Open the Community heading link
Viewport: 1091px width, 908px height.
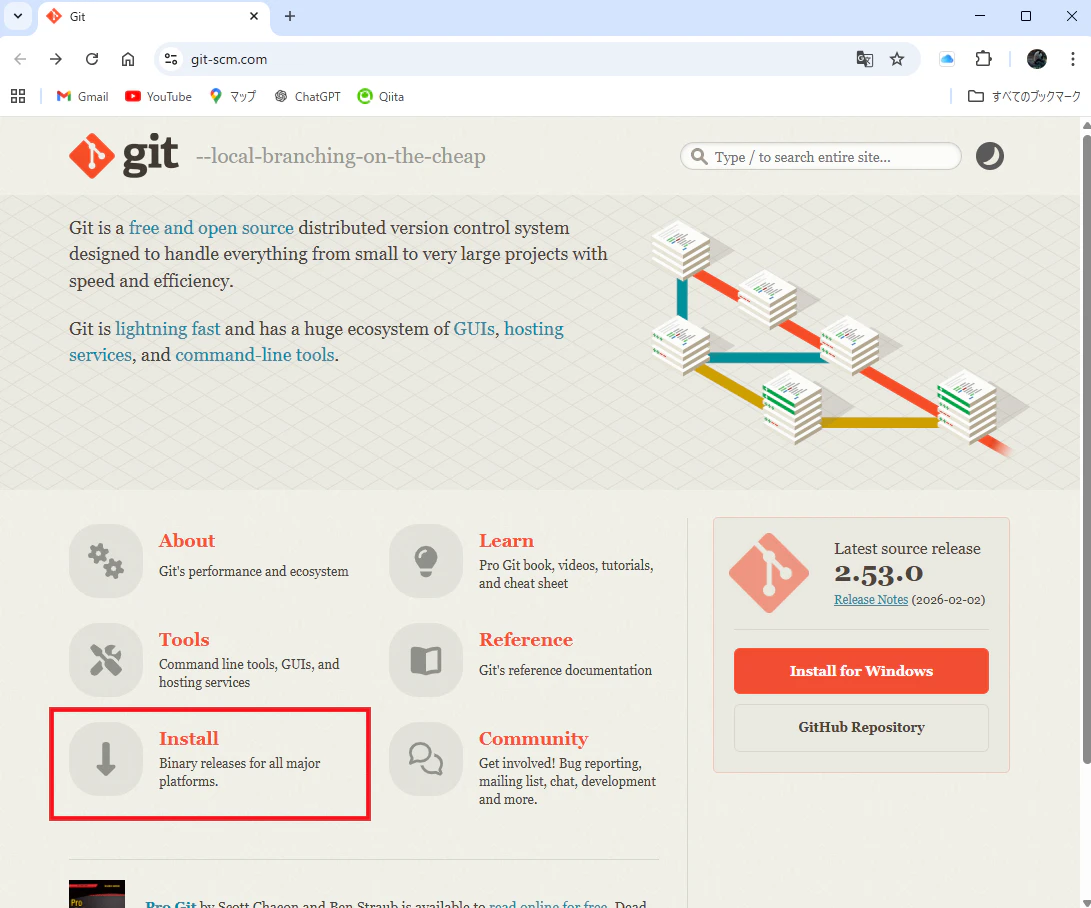click(x=533, y=738)
